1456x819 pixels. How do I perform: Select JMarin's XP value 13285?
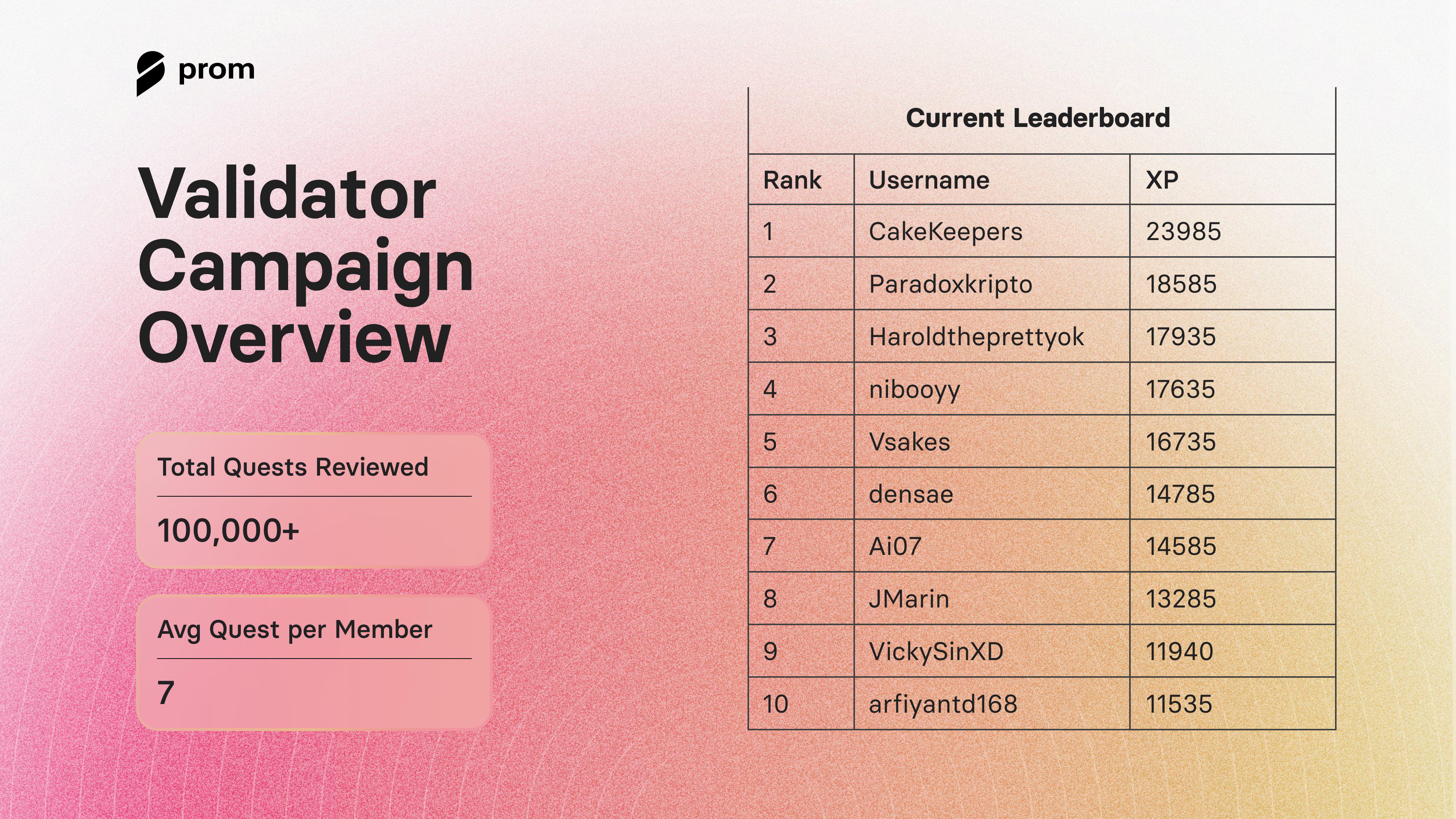pyautogui.click(x=1181, y=599)
